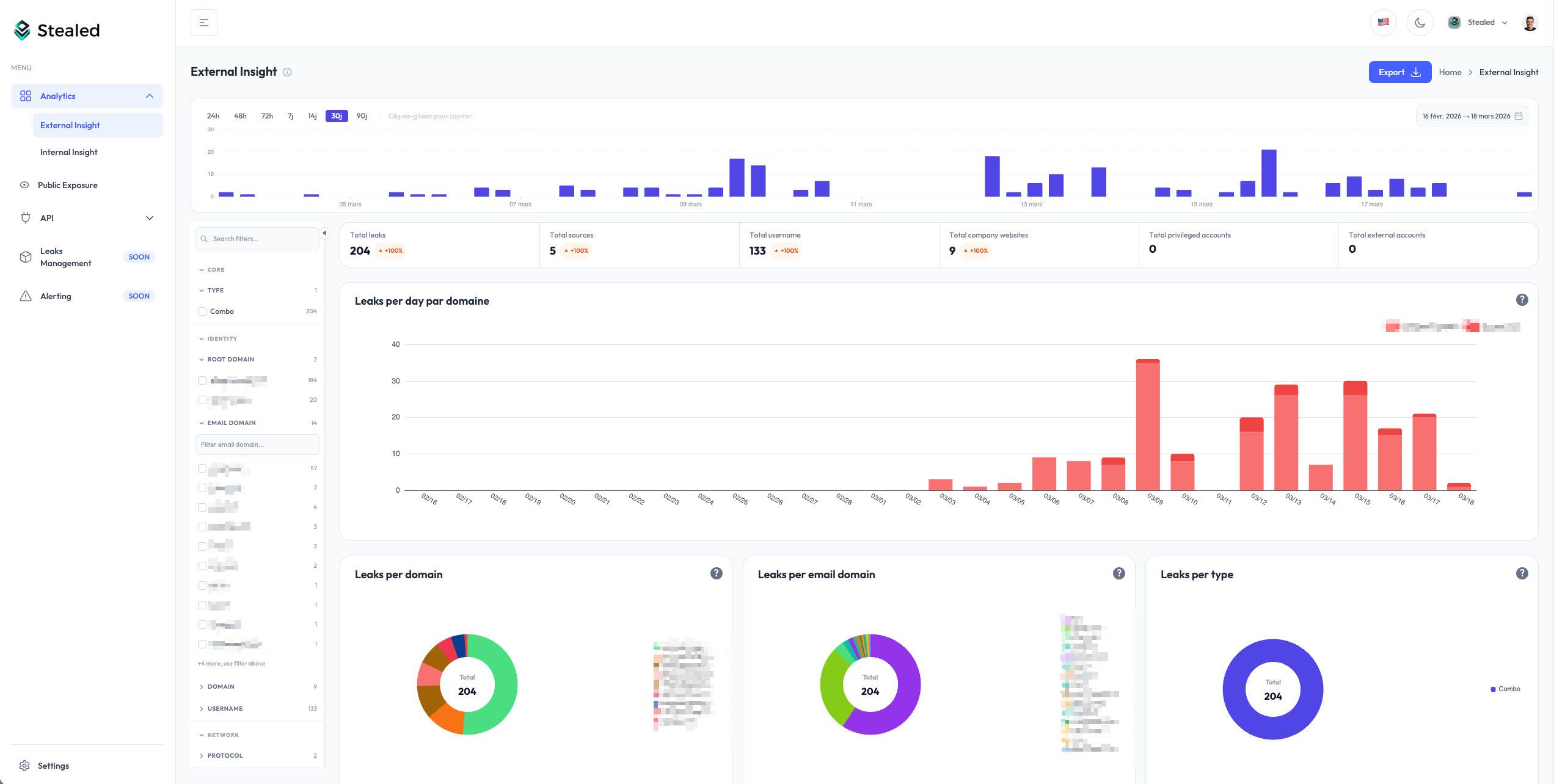Collapse filter panel with arrow icon
The width and height of the screenshot is (1554, 784).
point(324,233)
